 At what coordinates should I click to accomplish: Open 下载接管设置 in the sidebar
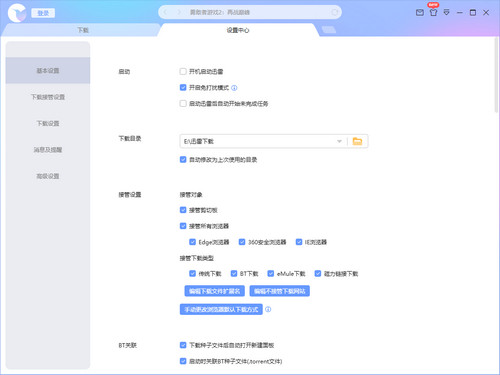pos(48,97)
